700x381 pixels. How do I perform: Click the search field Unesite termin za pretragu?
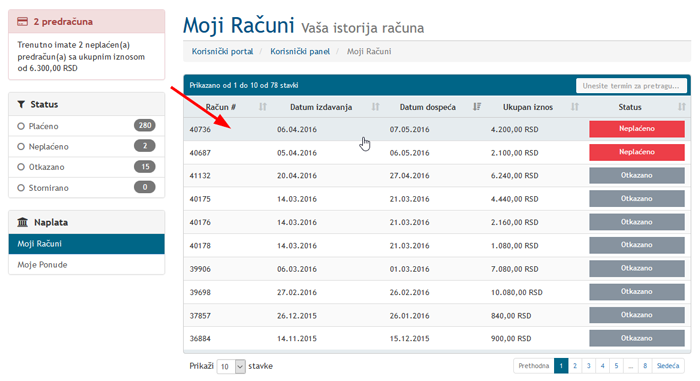631,86
